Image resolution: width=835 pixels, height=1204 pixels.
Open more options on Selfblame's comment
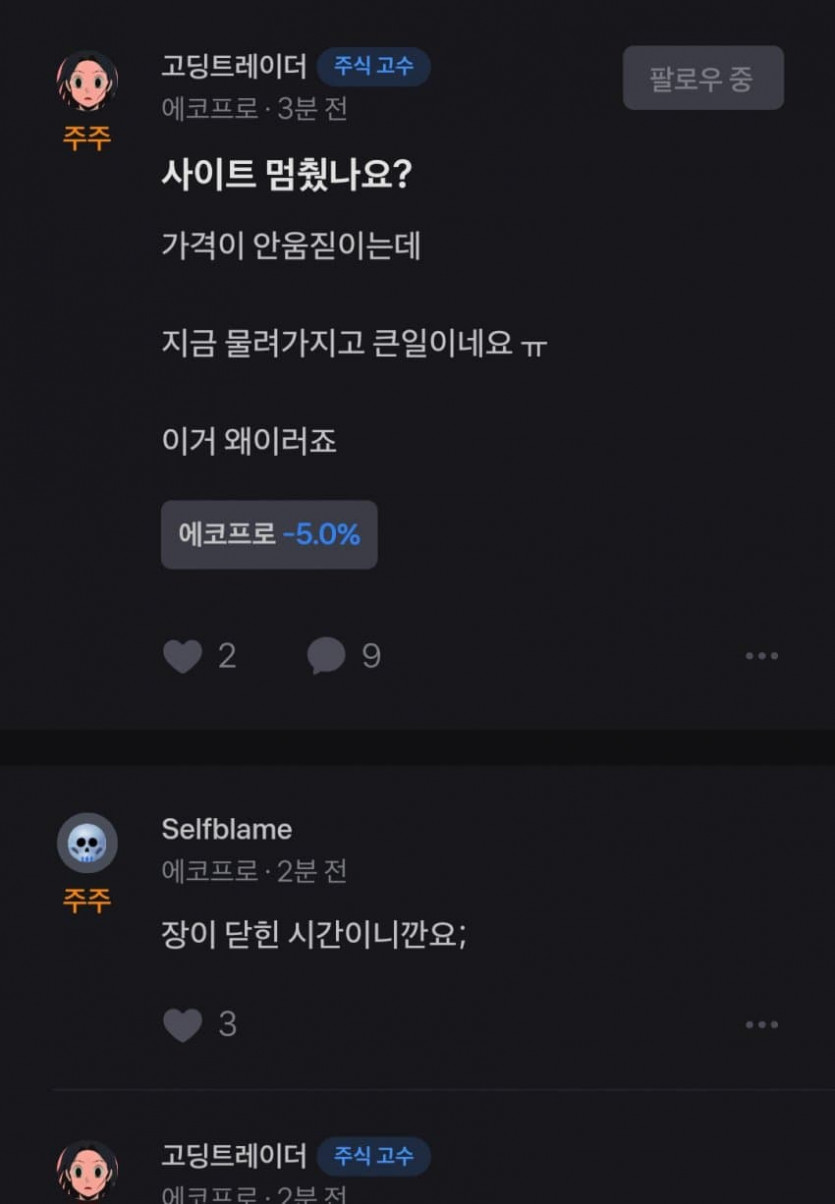[761, 1025]
